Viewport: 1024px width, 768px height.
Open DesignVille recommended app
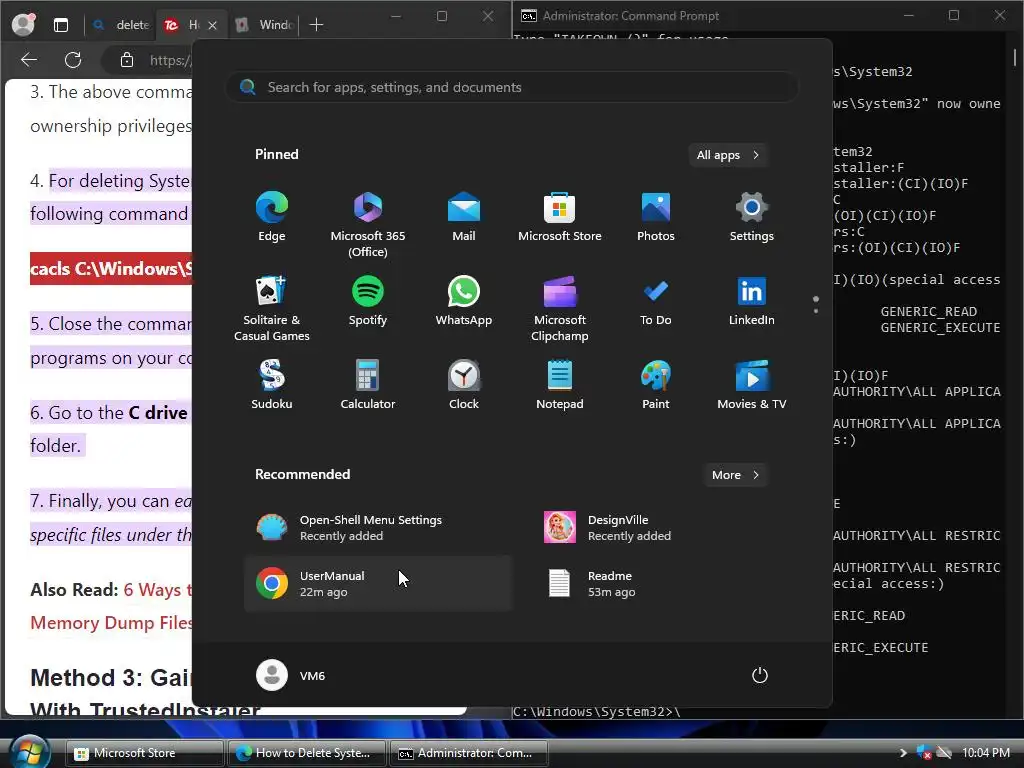pyautogui.click(x=666, y=528)
